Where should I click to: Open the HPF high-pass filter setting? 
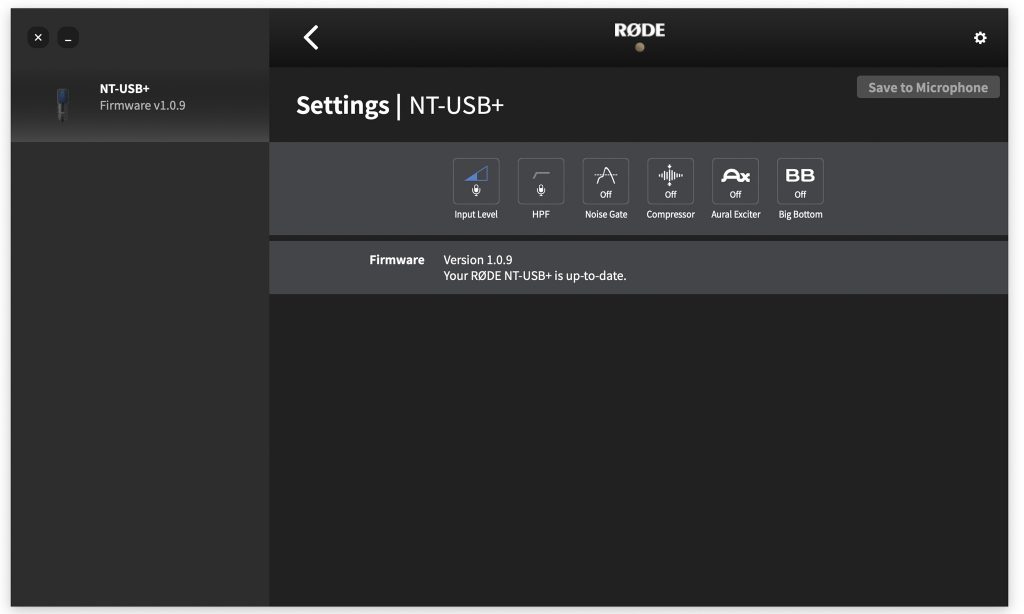point(541,181)
